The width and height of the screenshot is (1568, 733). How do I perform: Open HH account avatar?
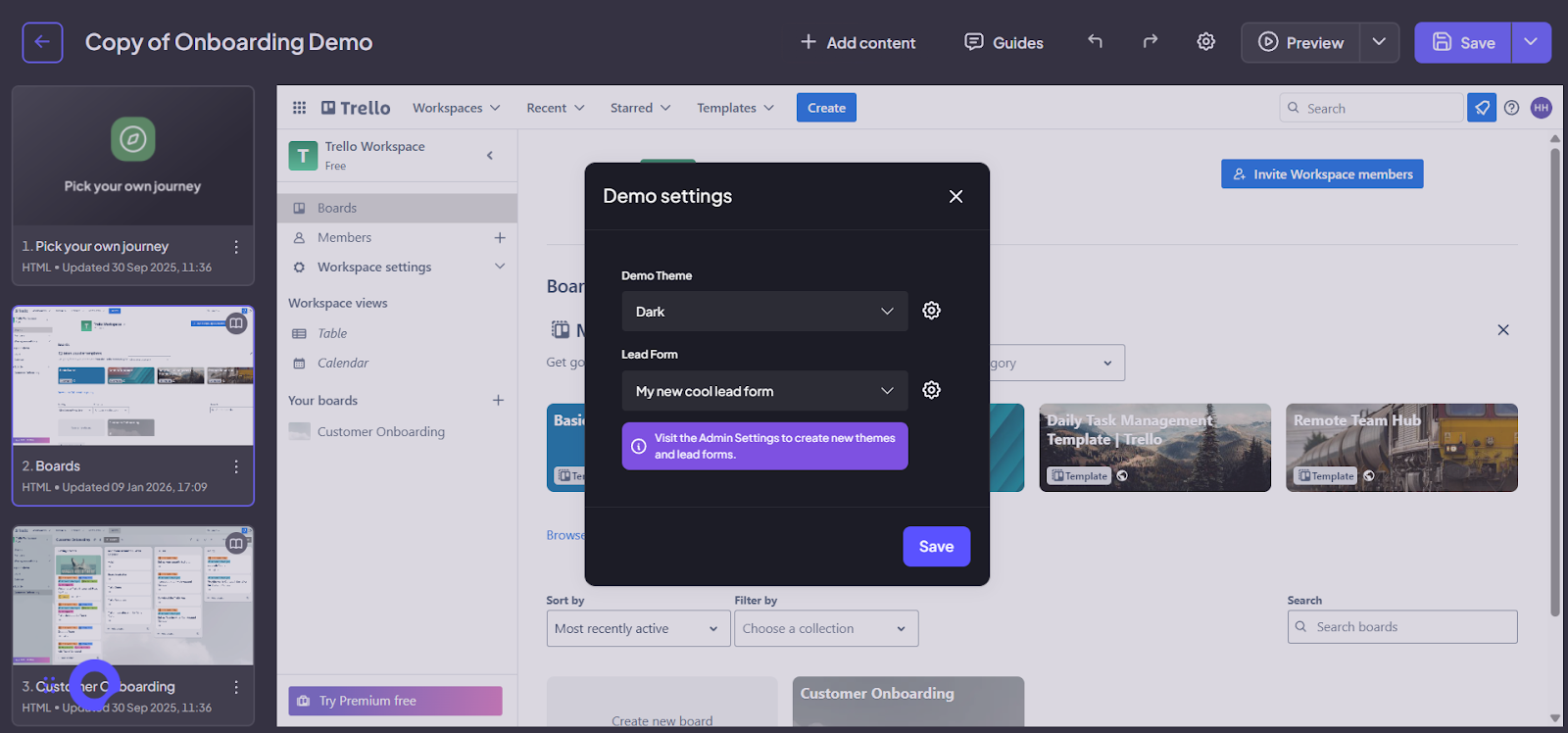click(1542, 108)
